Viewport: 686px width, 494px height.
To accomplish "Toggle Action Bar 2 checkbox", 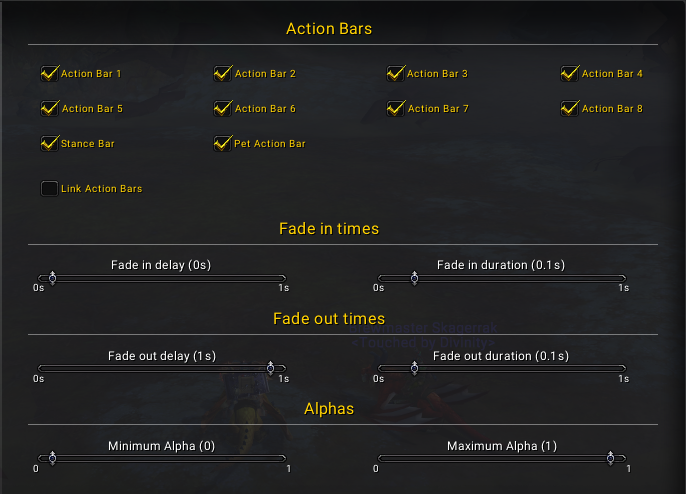I will click(223, 74).
